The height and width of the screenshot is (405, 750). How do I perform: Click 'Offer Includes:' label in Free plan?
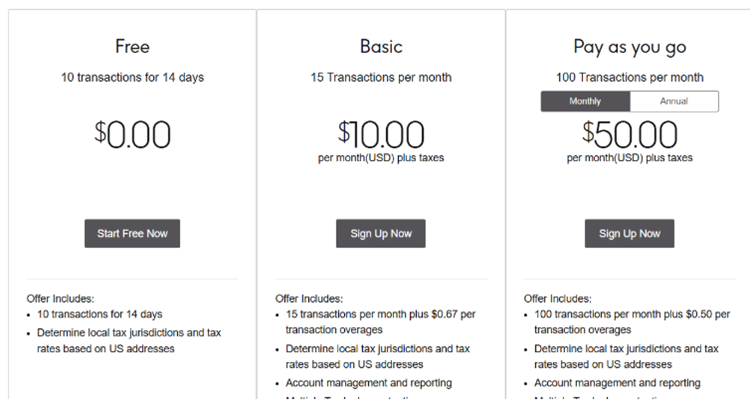coord(60,298)
